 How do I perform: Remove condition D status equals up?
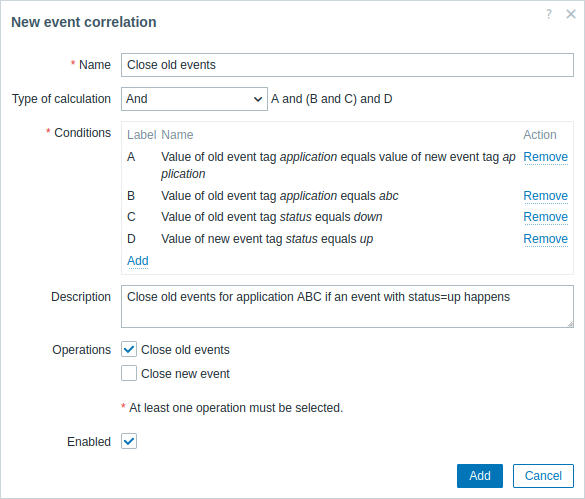545,239
